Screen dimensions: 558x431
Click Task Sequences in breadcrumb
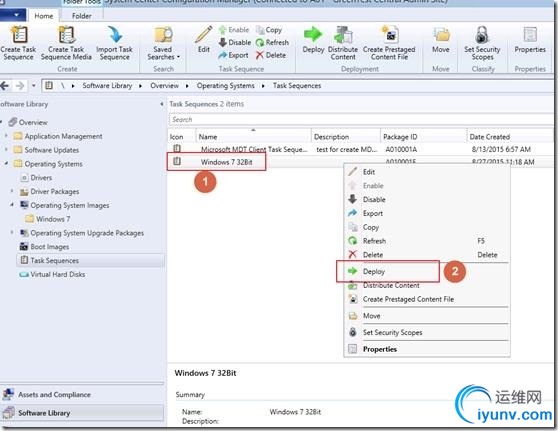[x=297, y=86]
